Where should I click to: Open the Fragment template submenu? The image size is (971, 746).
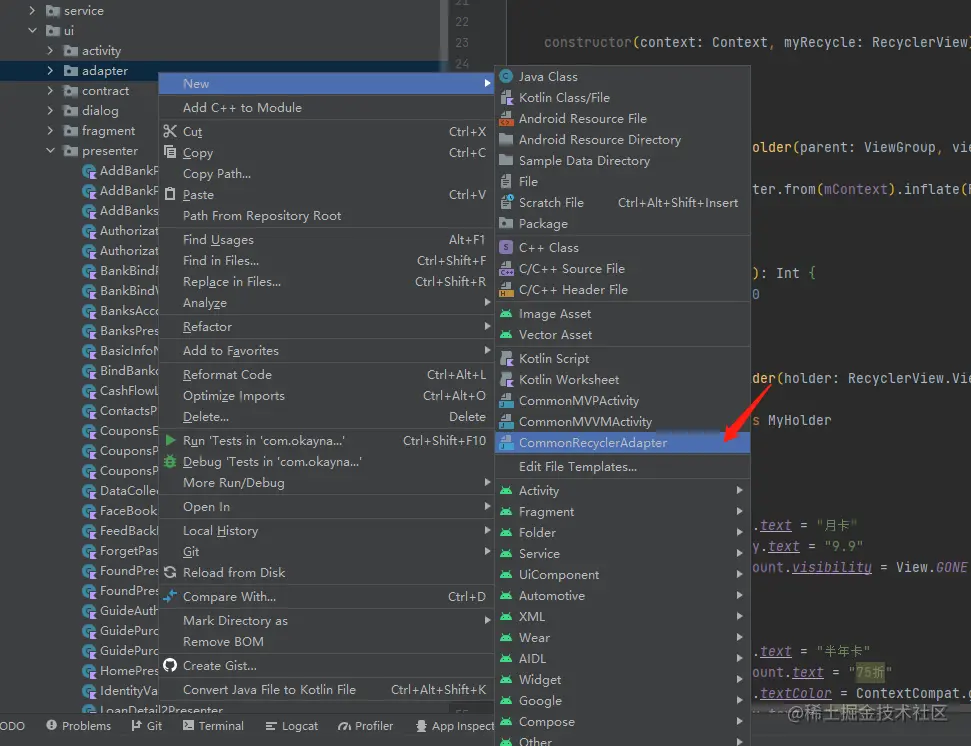point(622,511)
